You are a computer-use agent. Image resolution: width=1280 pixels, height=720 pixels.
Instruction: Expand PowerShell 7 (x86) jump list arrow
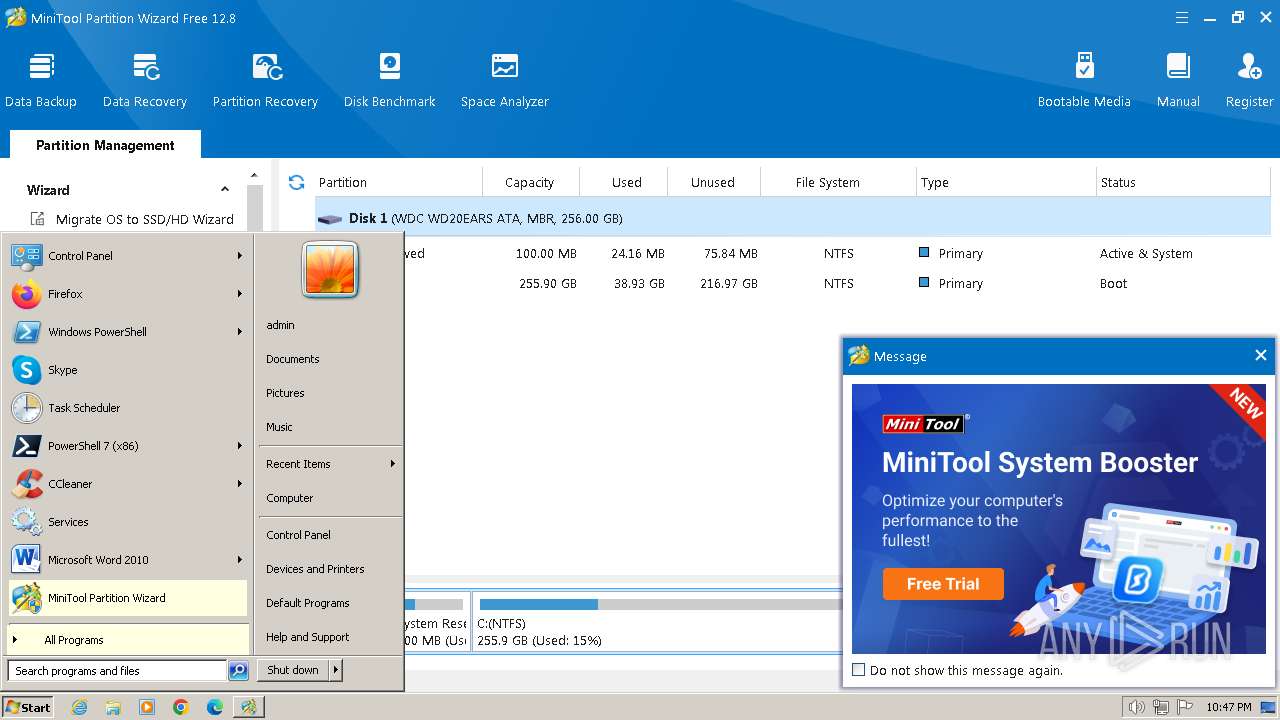pyautogui.click(x=240, y=446)
